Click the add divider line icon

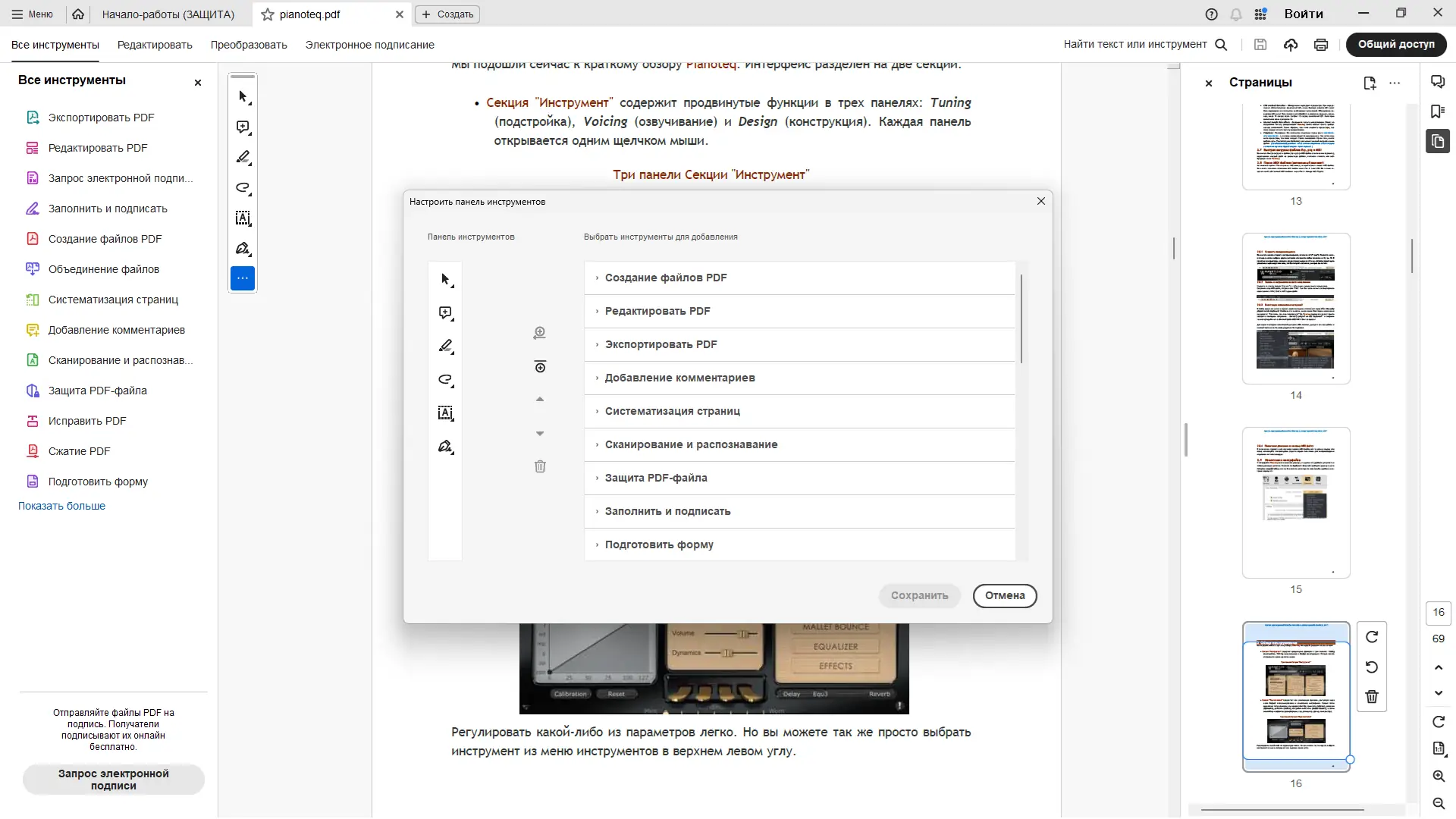tap(540, 367)
